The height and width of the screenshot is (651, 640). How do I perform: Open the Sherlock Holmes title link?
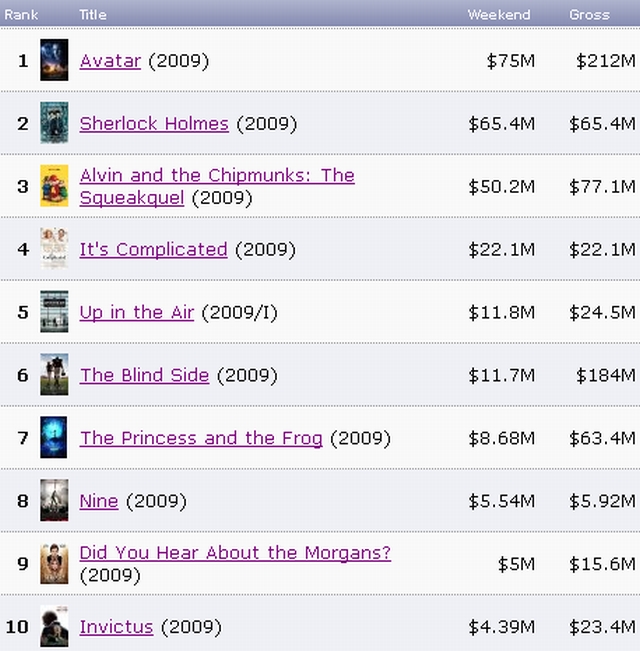(154, 124)
